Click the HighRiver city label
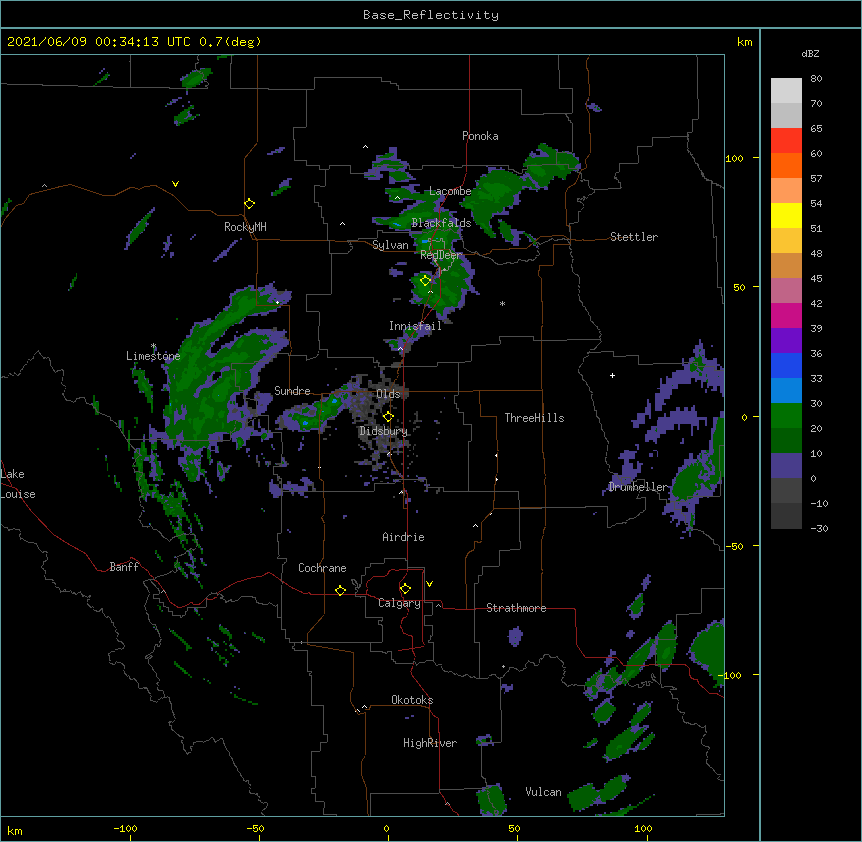Viewport: 862px width, 842px height. pos(429,743)
